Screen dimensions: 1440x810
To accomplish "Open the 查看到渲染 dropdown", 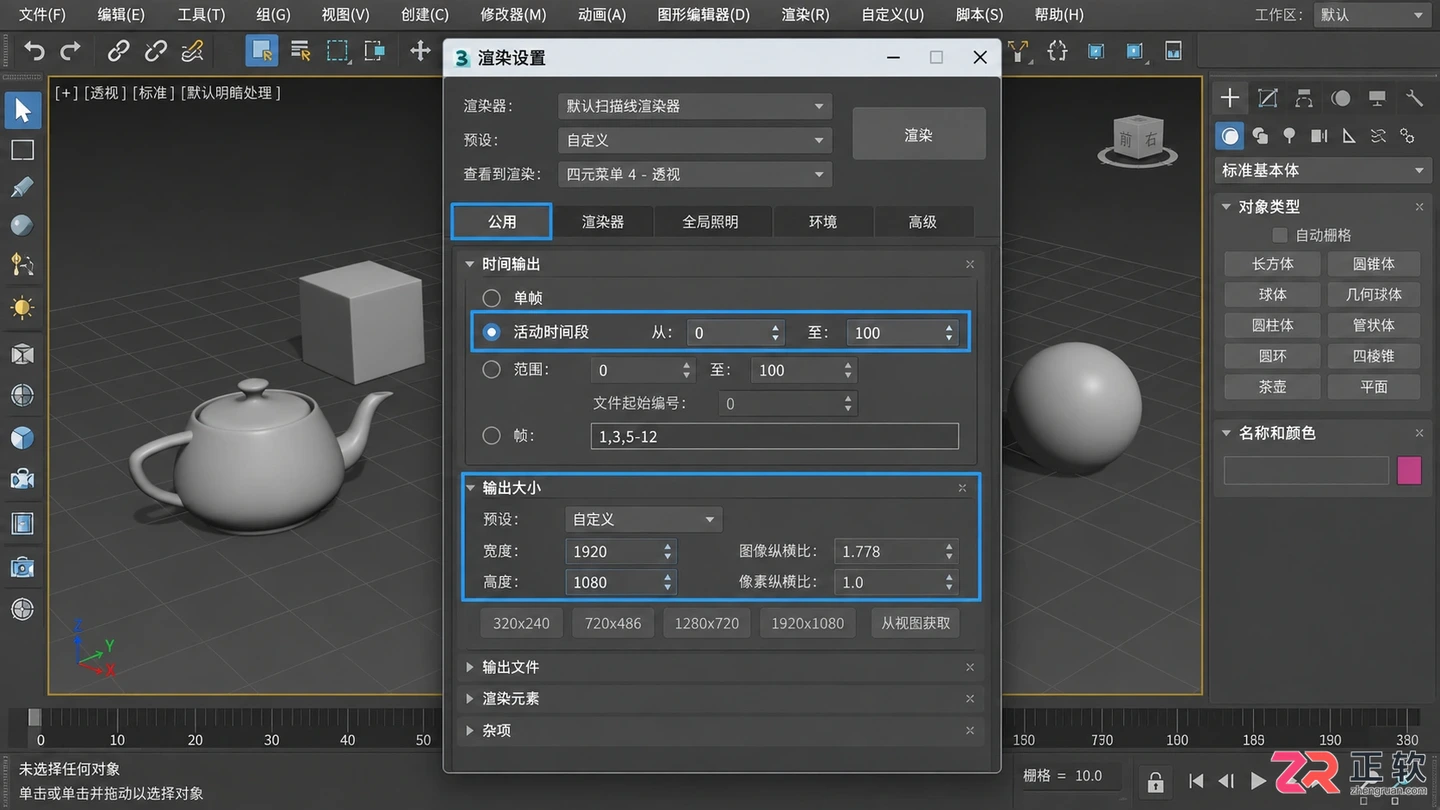I will click(694, 174).
